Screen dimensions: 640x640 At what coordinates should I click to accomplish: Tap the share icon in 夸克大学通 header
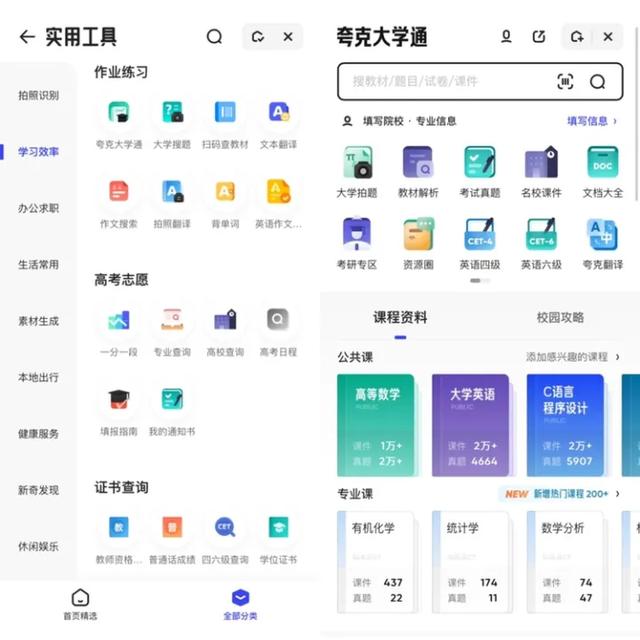click(539, 37)
